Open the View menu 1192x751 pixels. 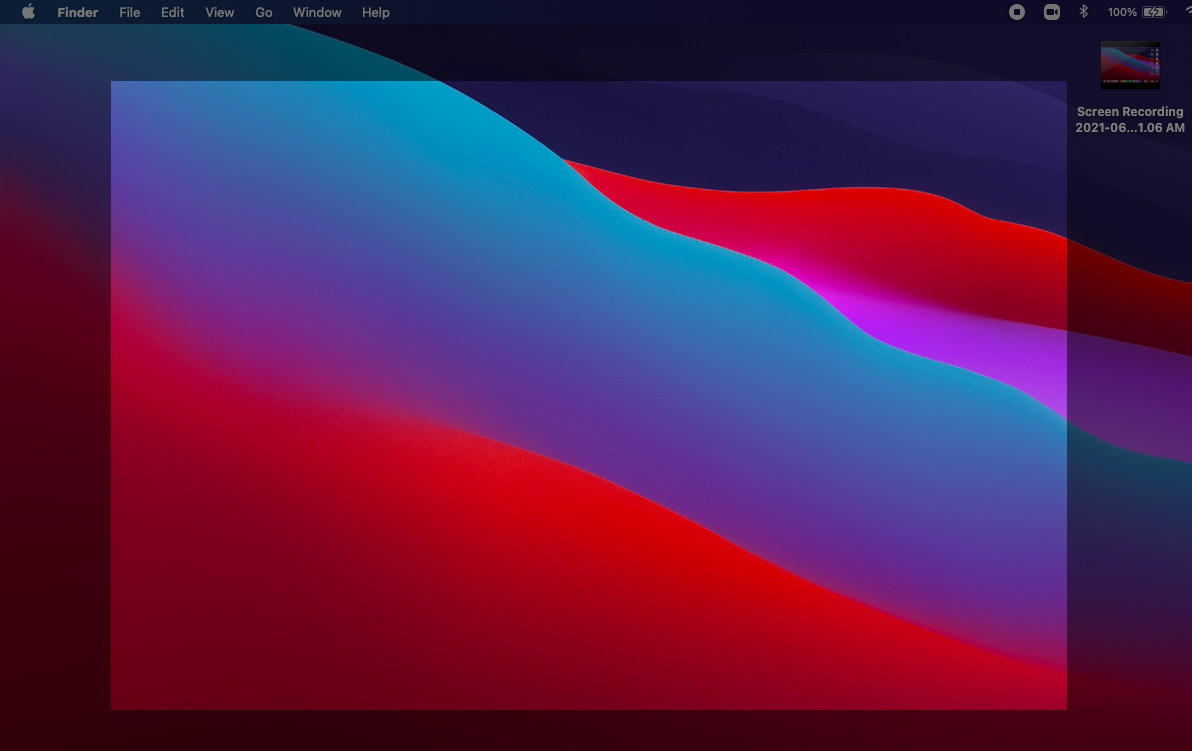tap(220, 12)
